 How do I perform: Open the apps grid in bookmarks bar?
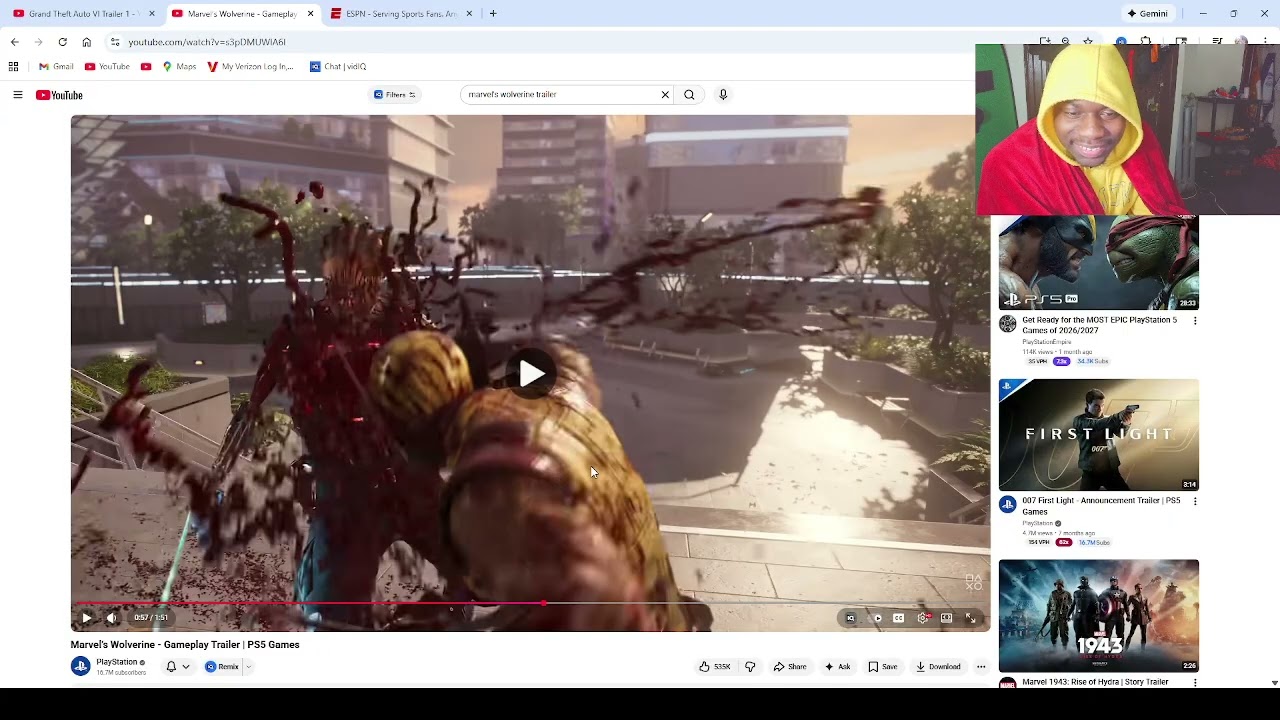click(x=13, y=67)
